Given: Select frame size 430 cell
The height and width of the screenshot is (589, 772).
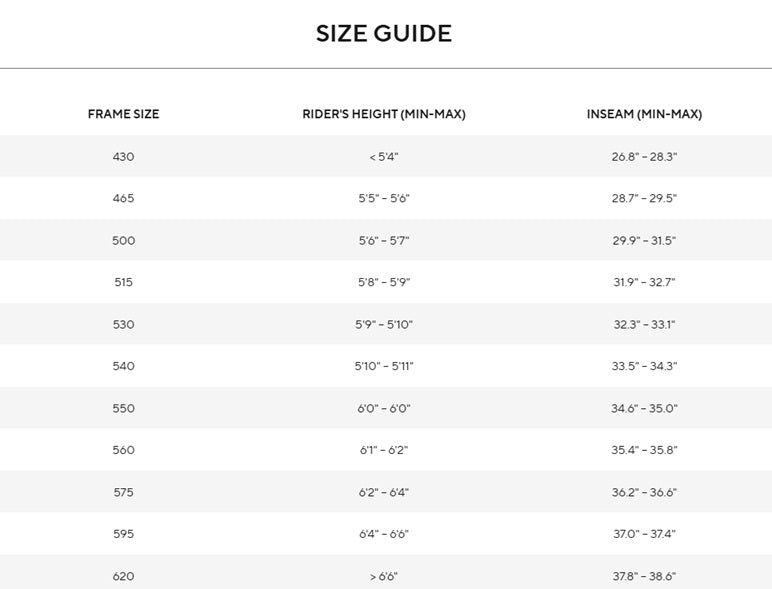Looking at the screenshot, I should [x=123, y=157].
